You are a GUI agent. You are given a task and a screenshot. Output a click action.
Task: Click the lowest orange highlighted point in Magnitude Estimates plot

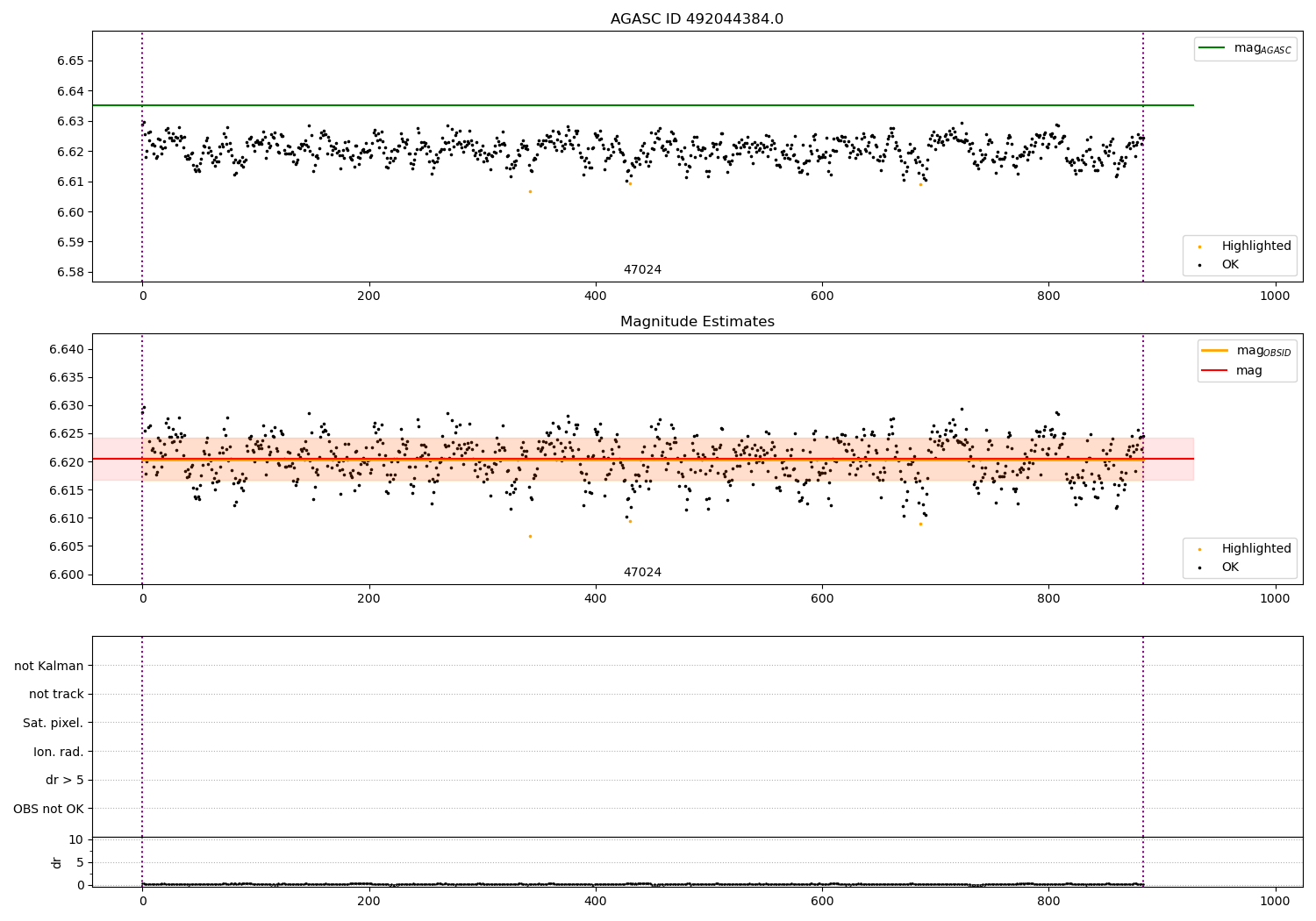click(530, 536)
